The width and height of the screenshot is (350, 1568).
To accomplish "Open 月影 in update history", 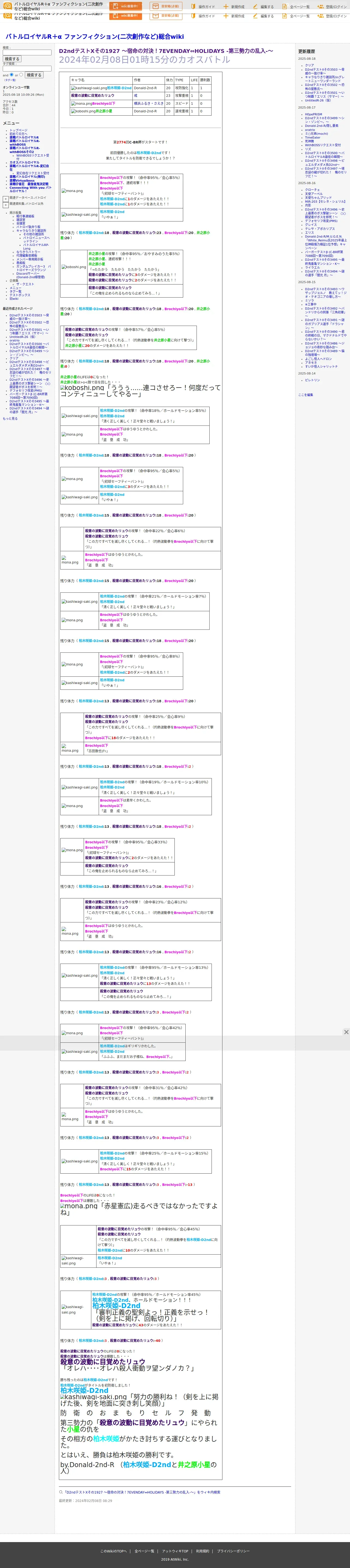I will point(308,205).
